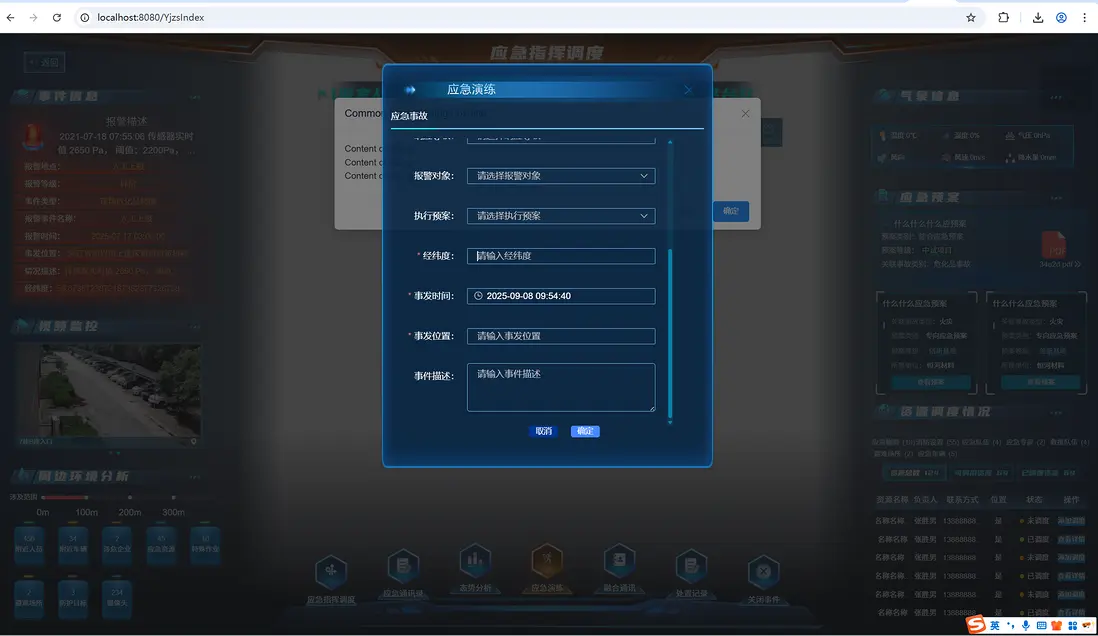Open the Sogou soft keyboard icon
This screenshot has width=1098, height=636.
[x=1041, y=625]
